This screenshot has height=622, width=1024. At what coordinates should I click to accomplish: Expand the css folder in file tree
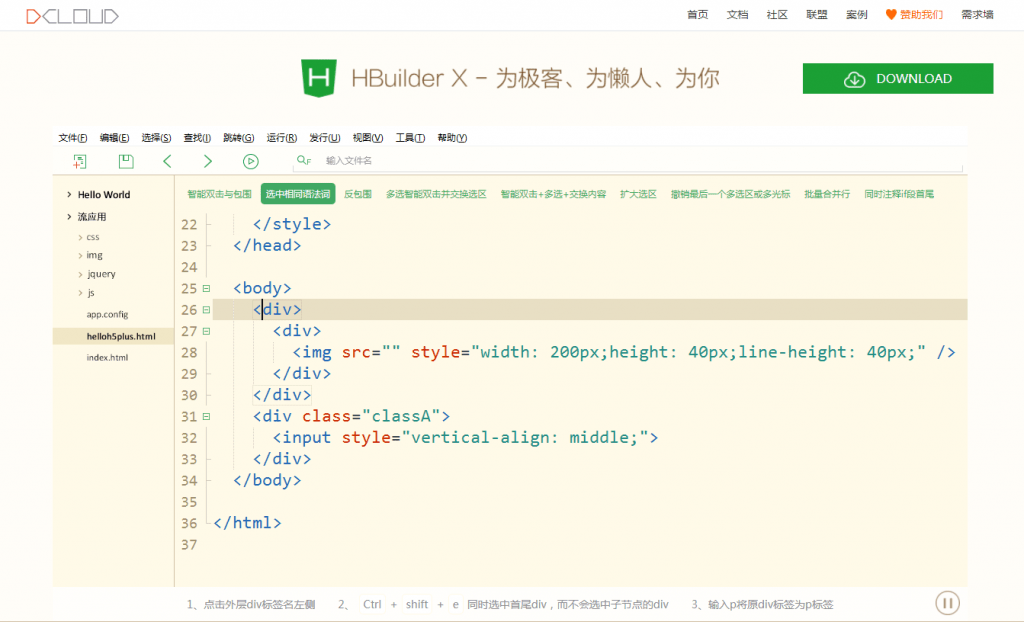click(x=80, y=237)
